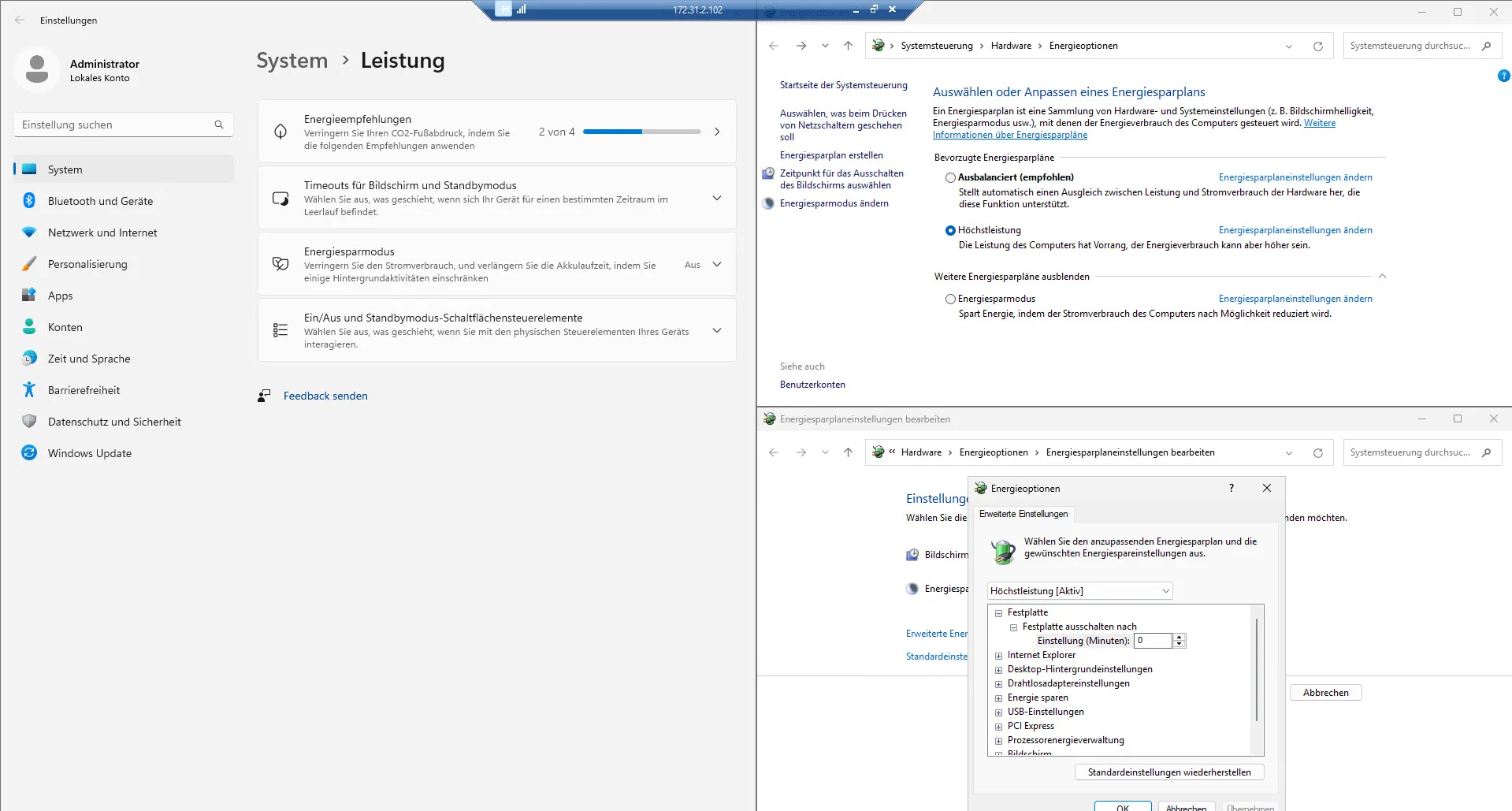Open Energiesparplan erstellen link

click(831, 155)
